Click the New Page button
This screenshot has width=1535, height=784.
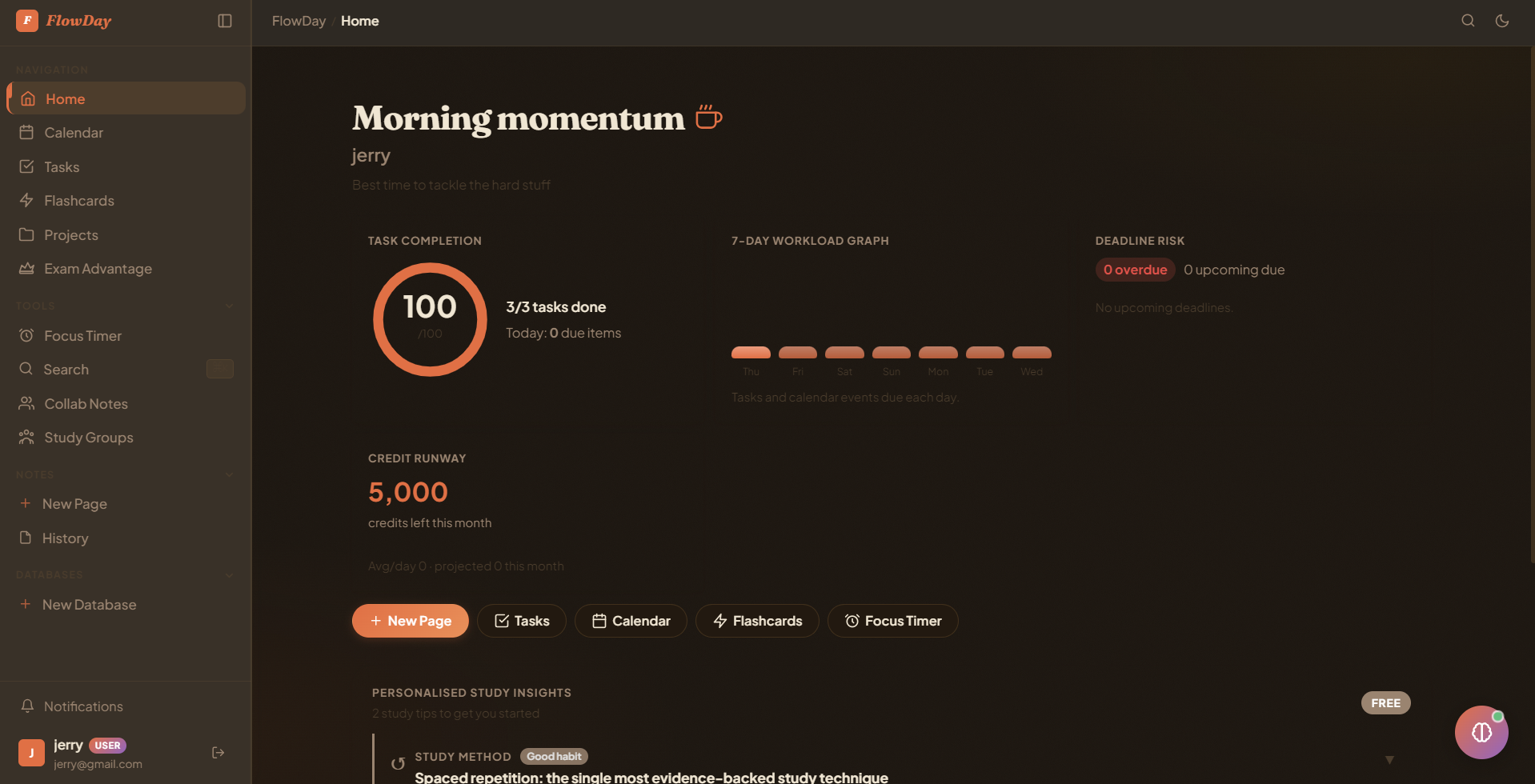(410, 621)
